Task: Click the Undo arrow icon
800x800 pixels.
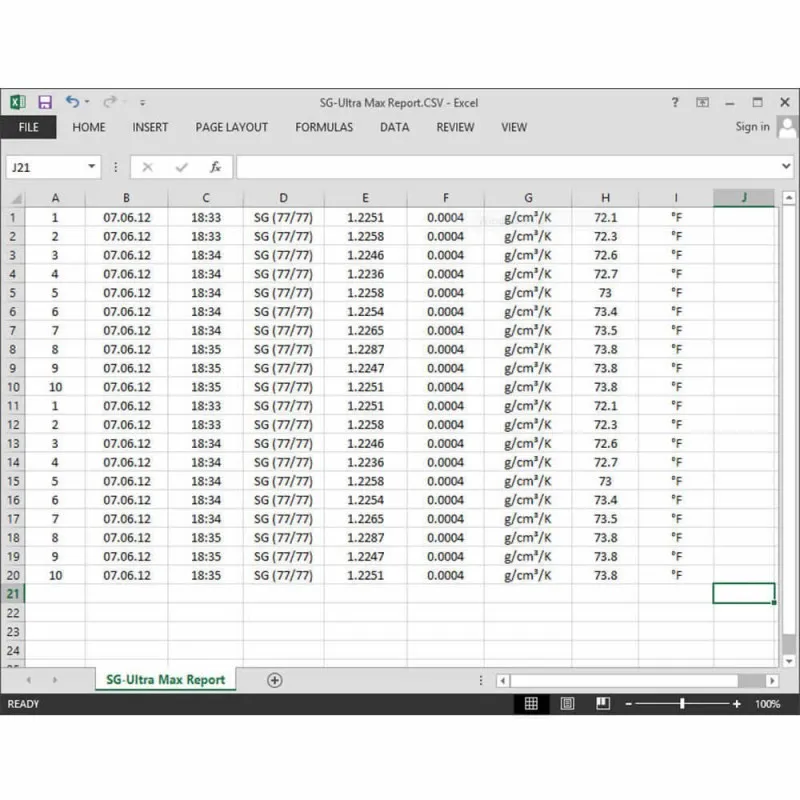Action: 72,102
